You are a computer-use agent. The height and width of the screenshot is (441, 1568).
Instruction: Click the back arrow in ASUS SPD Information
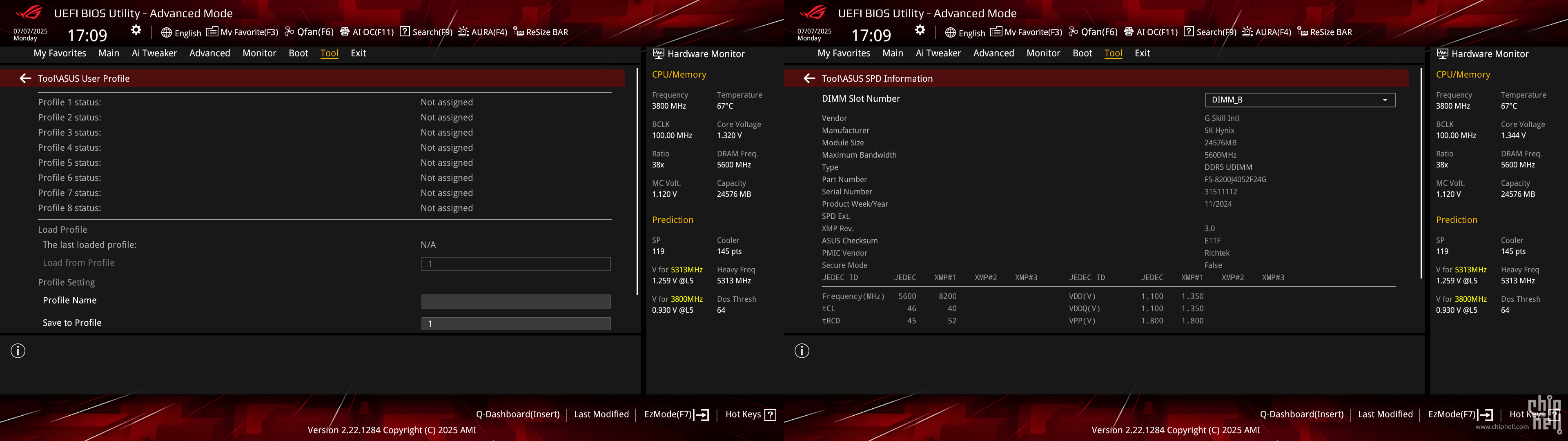(809, 78)
